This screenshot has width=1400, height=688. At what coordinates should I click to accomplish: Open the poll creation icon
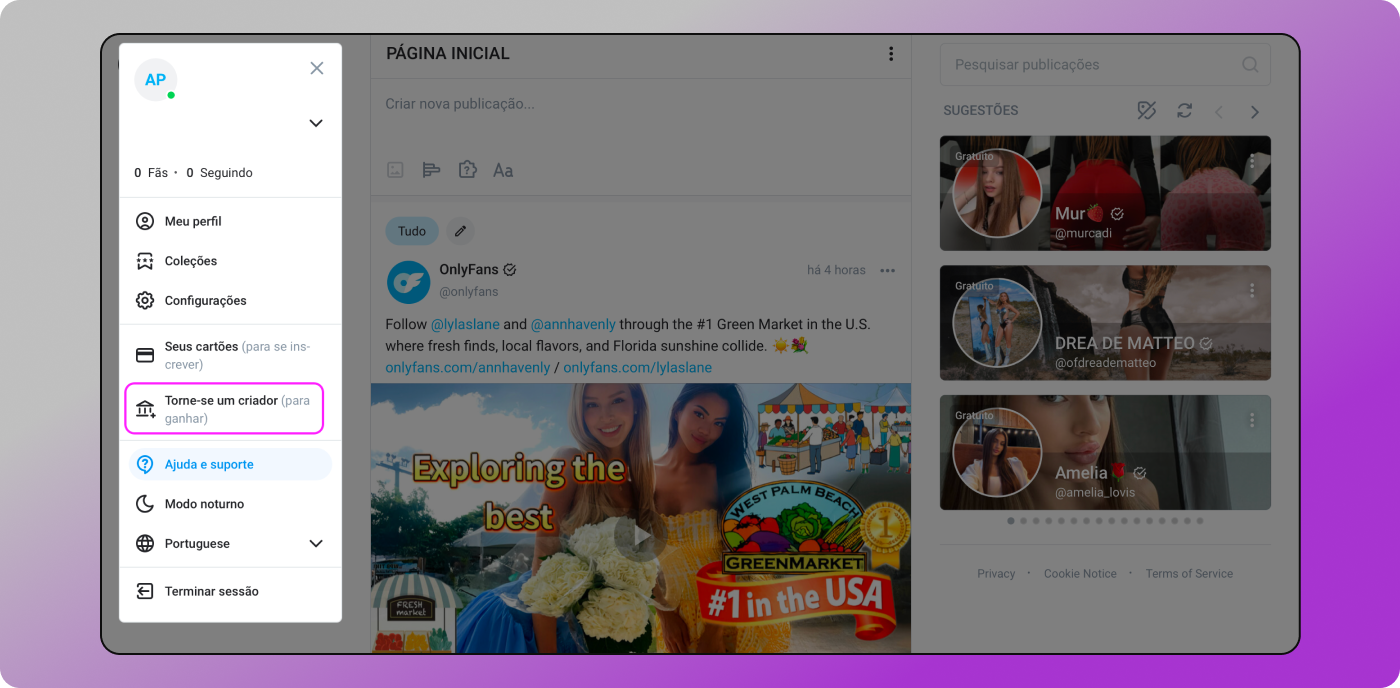tap(431, 169)
